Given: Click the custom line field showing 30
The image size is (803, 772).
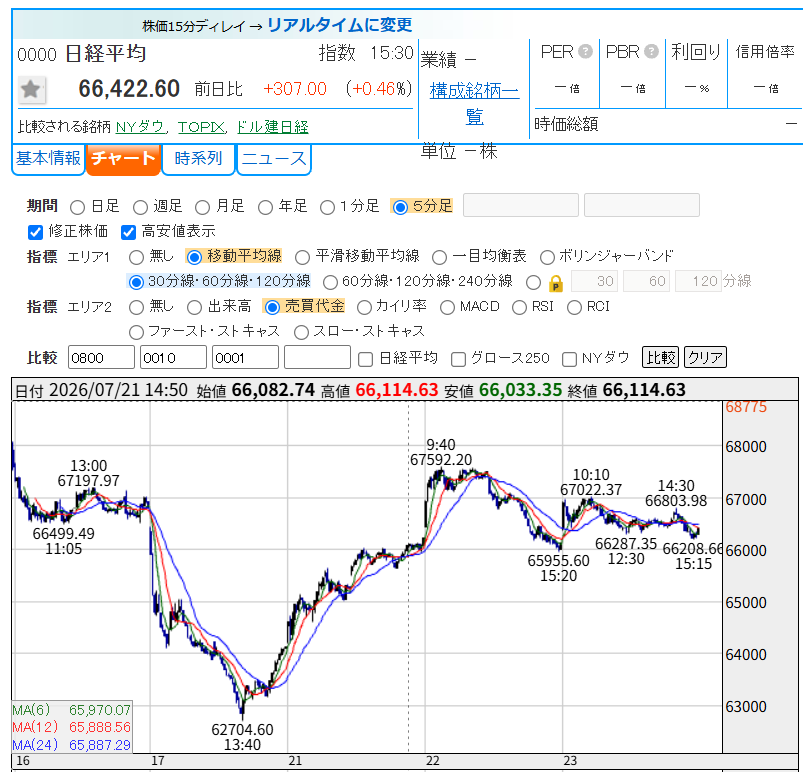Looking at the screenshot, I should click(x=594, y=281).
